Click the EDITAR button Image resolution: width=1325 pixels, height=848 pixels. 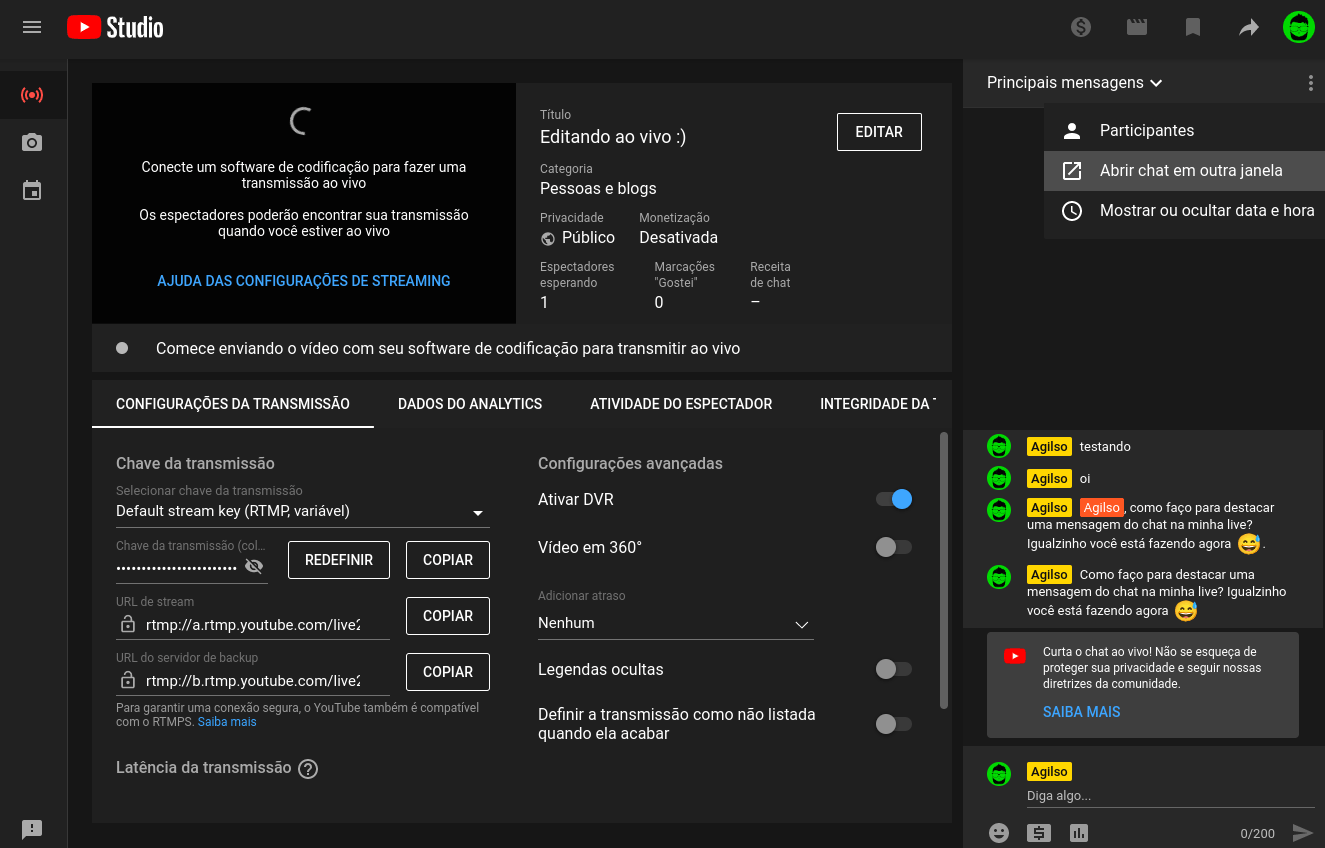pyautogui.click(x=879, y=132)
